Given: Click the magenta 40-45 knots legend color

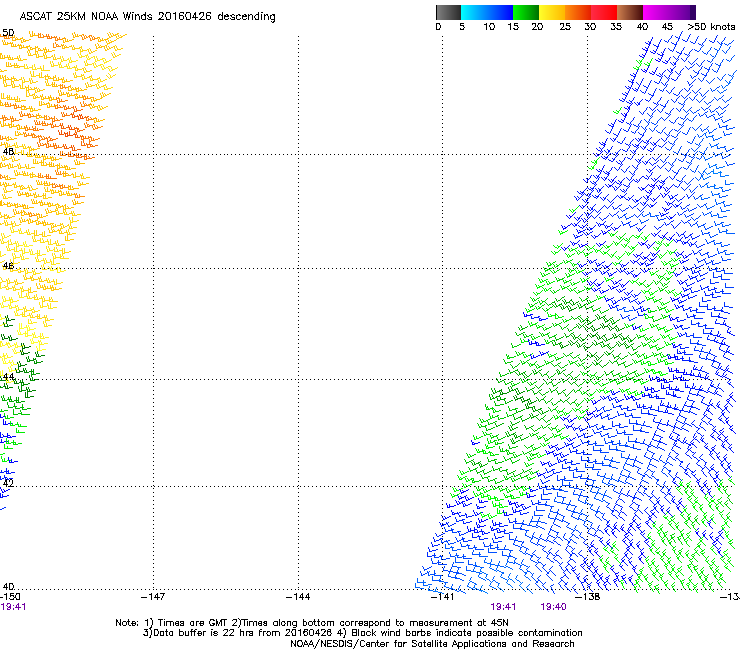Looking at the screenshot, I should coord(657,12).
